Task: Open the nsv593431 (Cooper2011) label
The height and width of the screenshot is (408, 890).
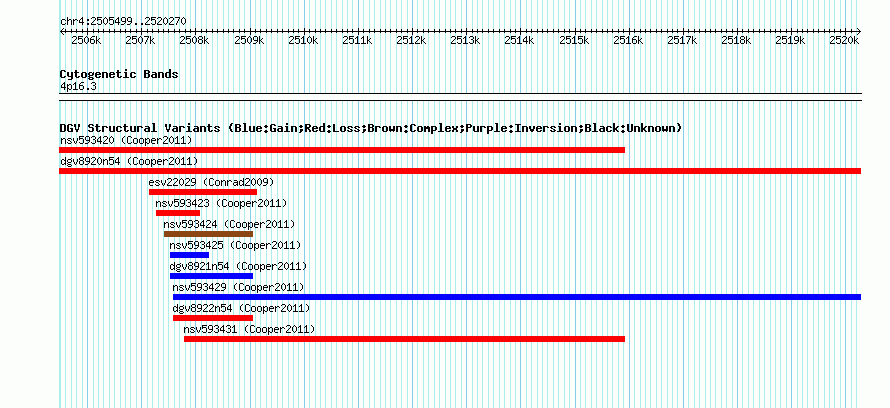Action: pyautogui.click(x=249, y=329)
